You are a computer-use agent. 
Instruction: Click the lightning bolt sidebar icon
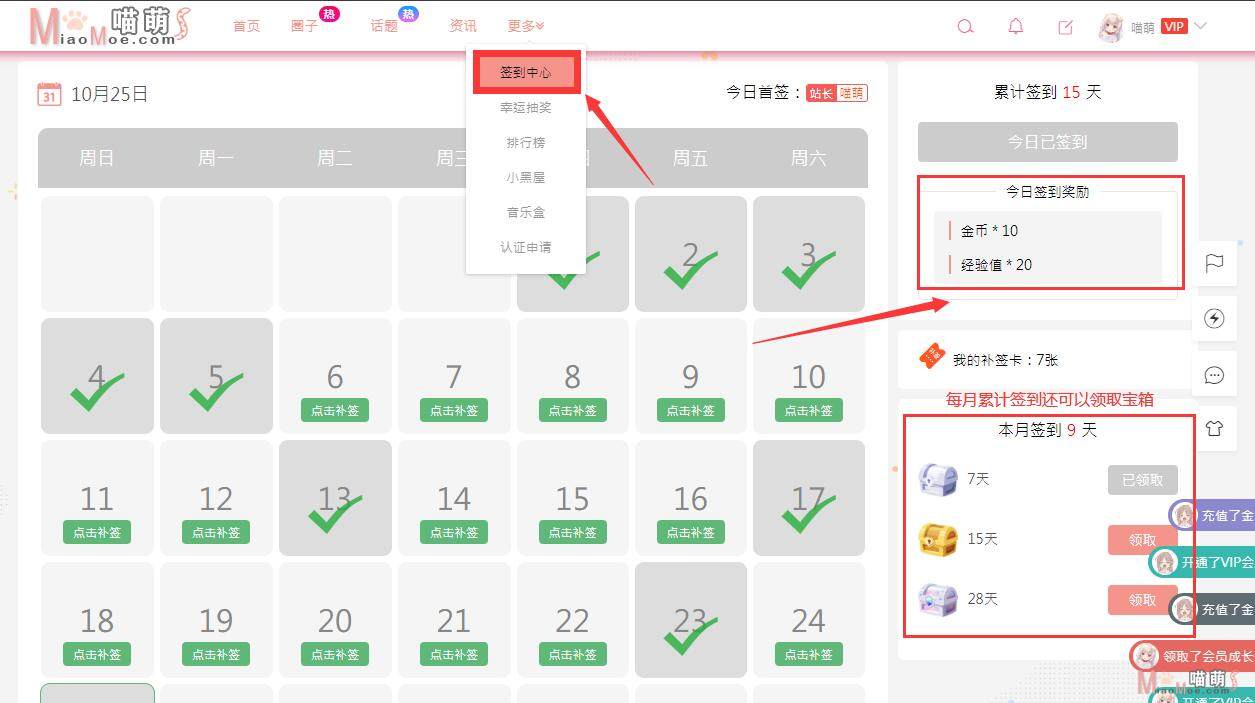pyautogui.click(x=1214, y=319)
